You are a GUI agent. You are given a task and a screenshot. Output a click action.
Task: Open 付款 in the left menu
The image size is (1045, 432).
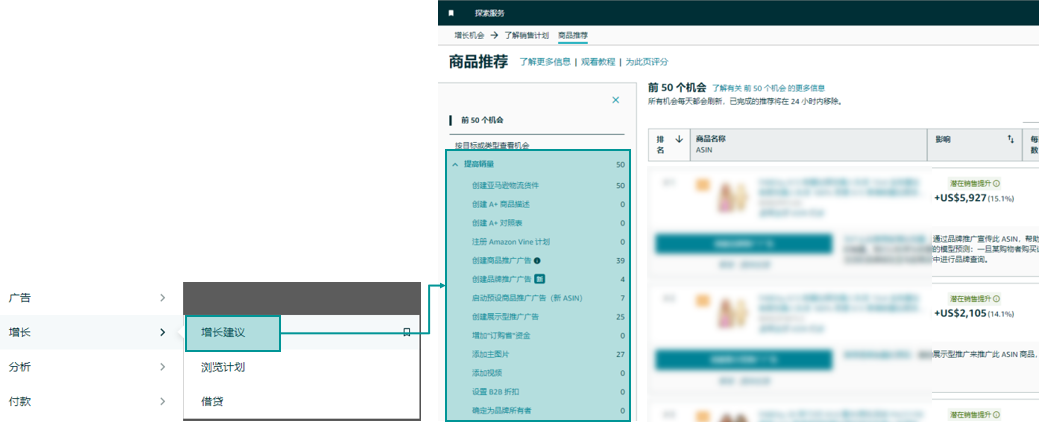(19, 401)
